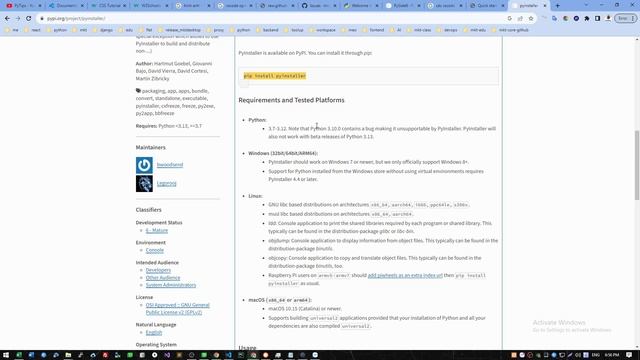Open the 'Console' environment classifier link
Image resolution: width=640 pixels, height=360 pixels.
point(155,250)
